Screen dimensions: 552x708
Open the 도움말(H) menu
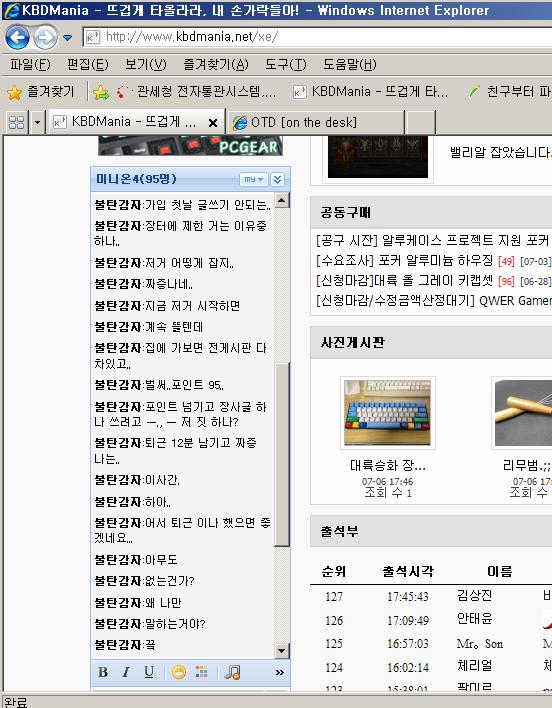coord(349,65)
